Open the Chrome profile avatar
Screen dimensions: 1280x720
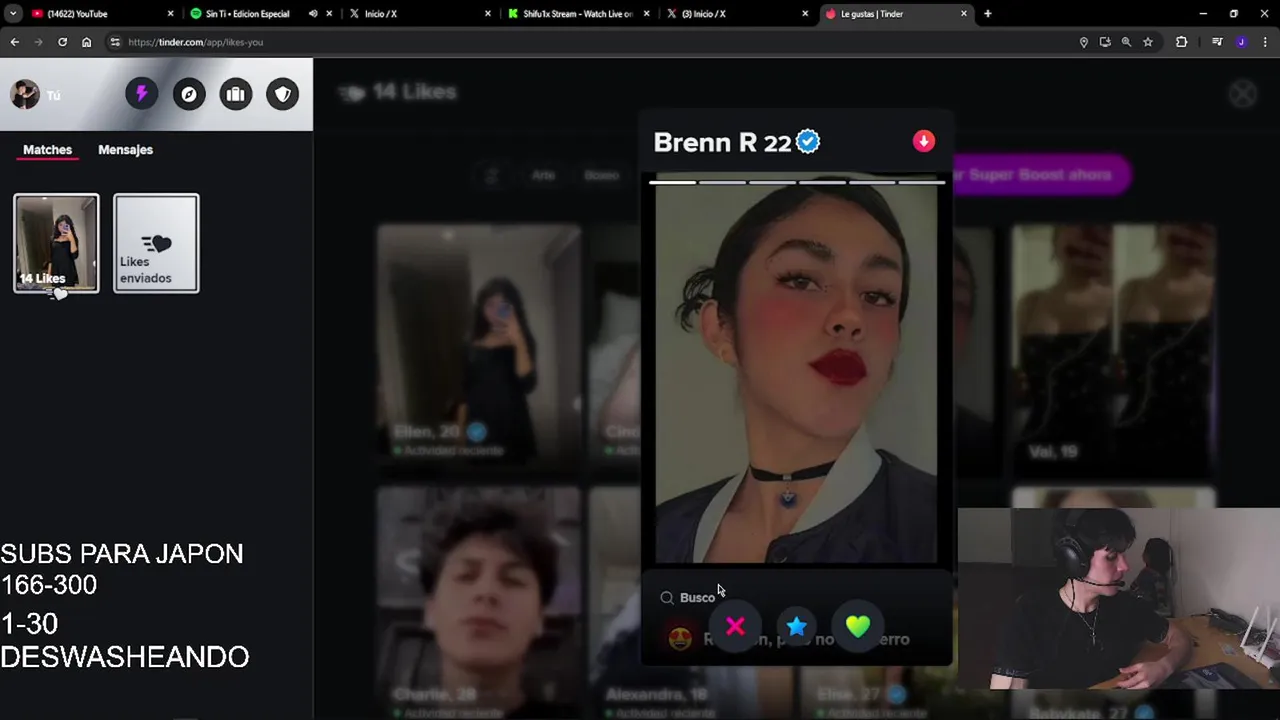pyautogui.click(x=1241, y=42)
